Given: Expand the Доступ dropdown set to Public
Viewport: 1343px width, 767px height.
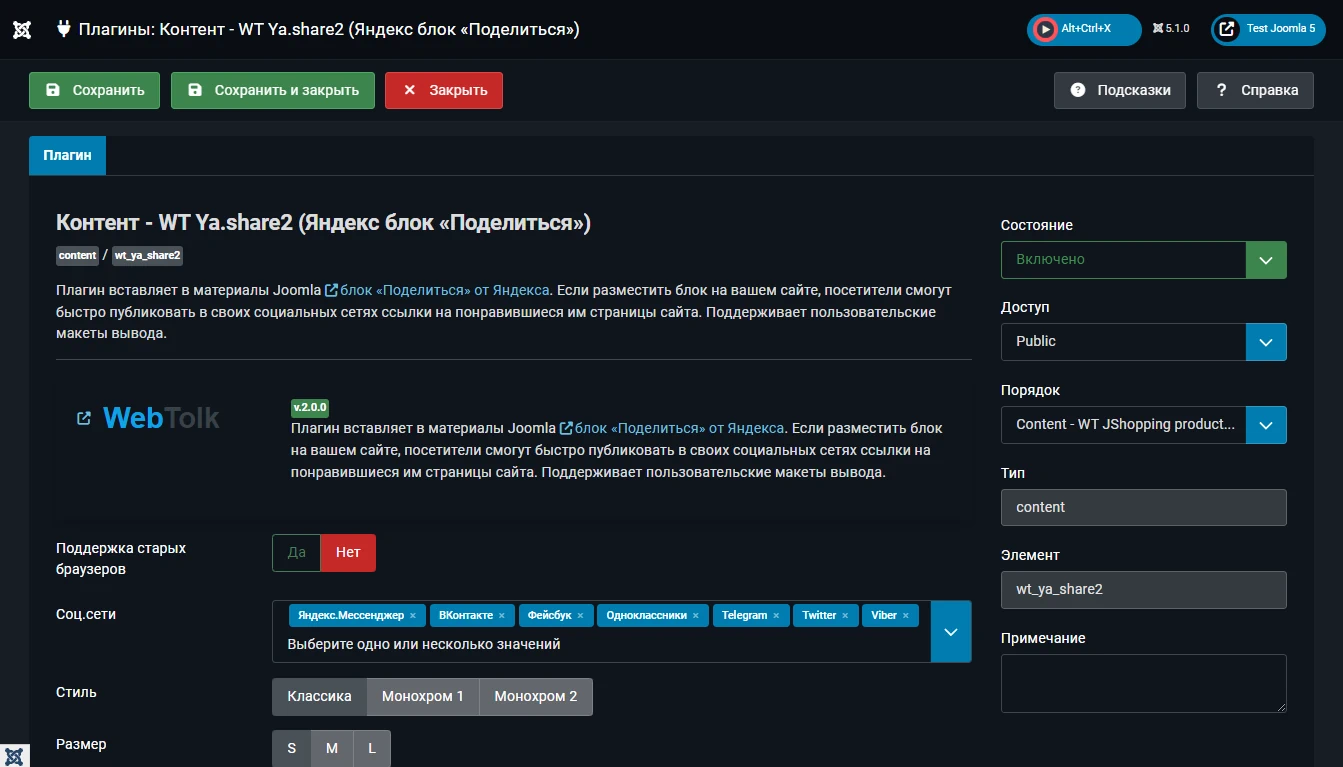Looking at the screenshot, I should 1143,342.
